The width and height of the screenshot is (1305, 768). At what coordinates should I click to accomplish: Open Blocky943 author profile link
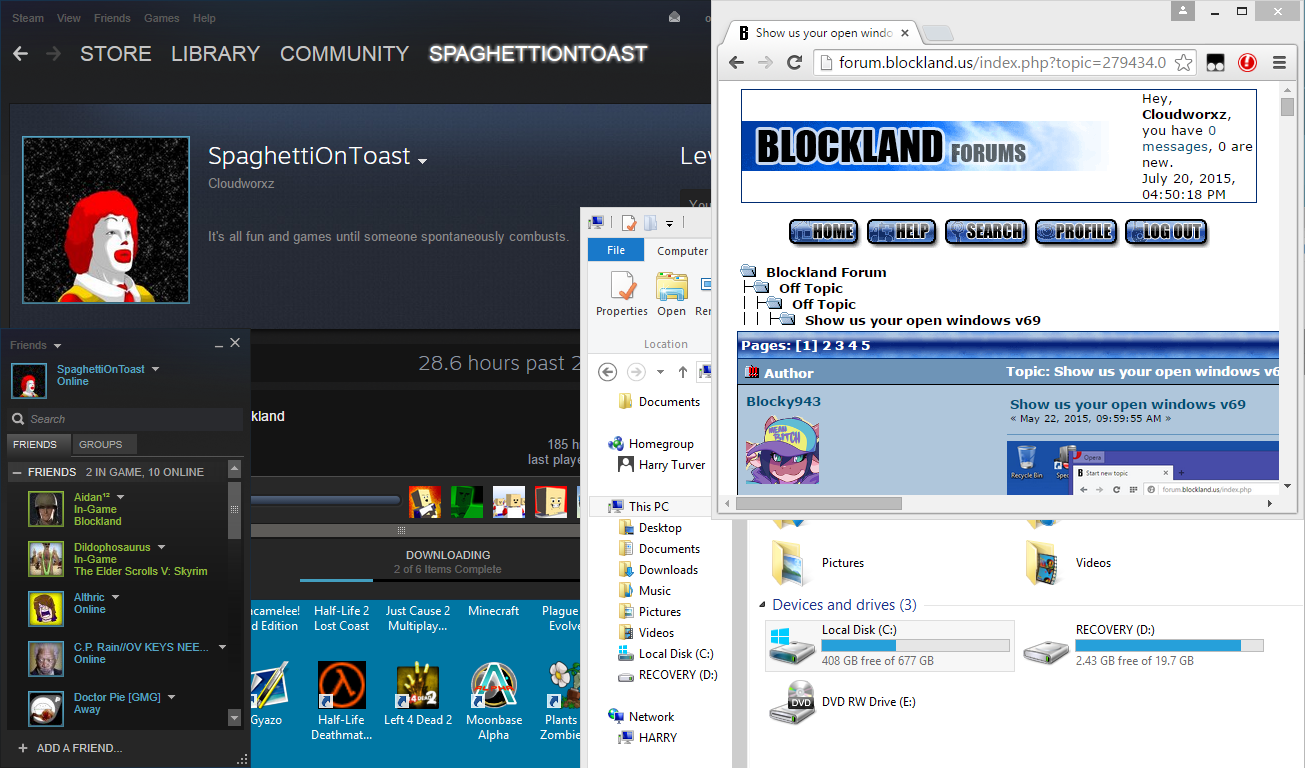[x=783, y=401]
